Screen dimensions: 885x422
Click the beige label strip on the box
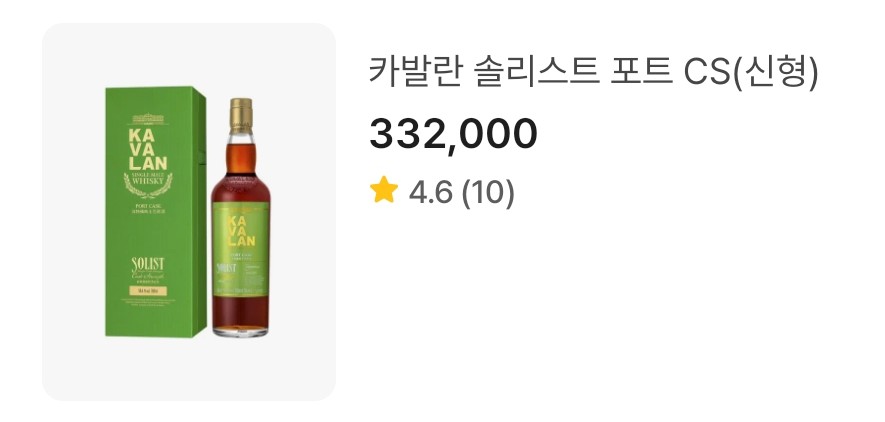tap(147, 292)
